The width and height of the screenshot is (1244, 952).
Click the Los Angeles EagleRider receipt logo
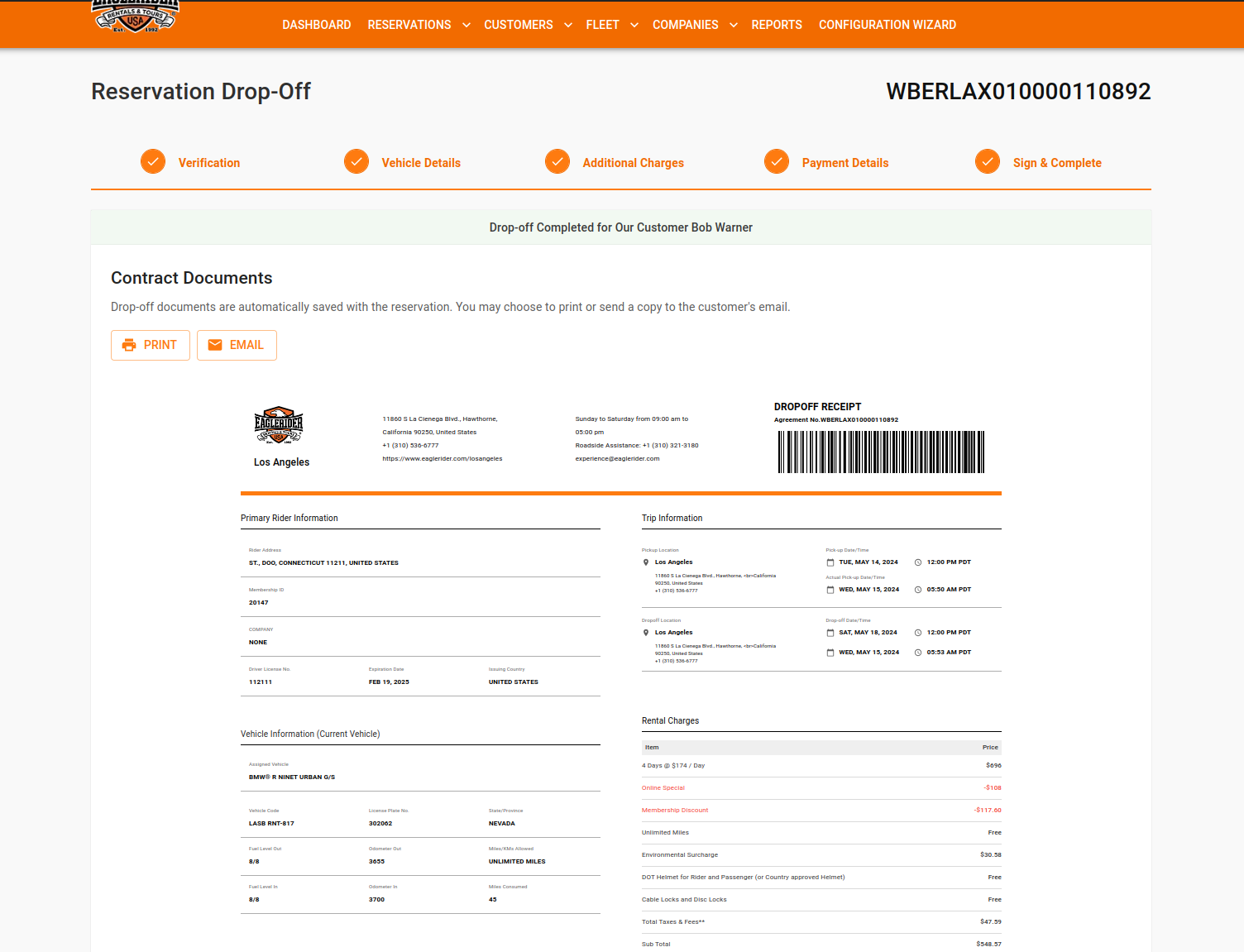pyautogui.click(x=279, y=425)
